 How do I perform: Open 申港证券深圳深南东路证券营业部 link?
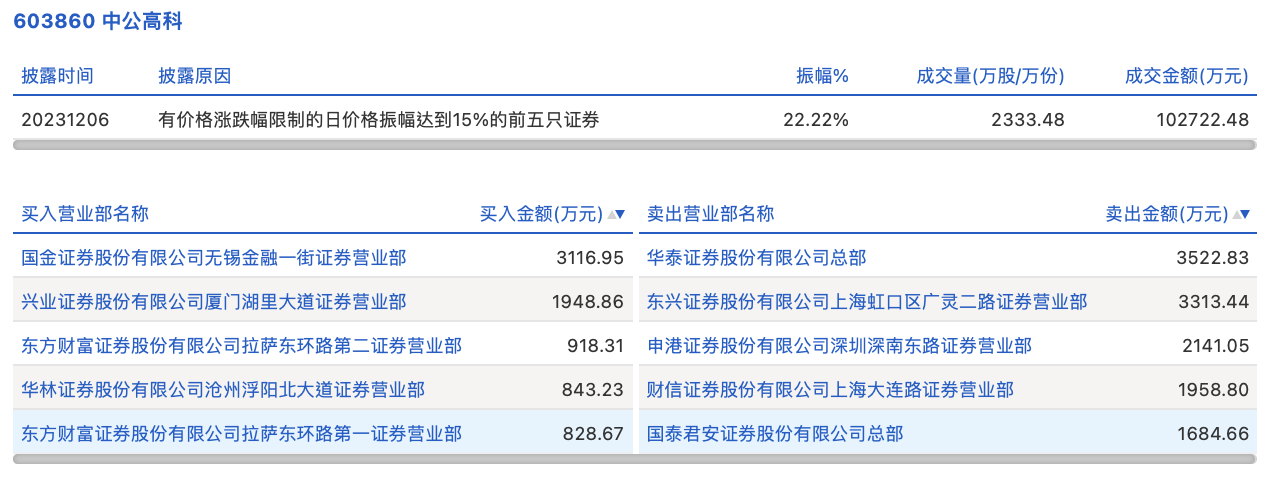[839, 346]
